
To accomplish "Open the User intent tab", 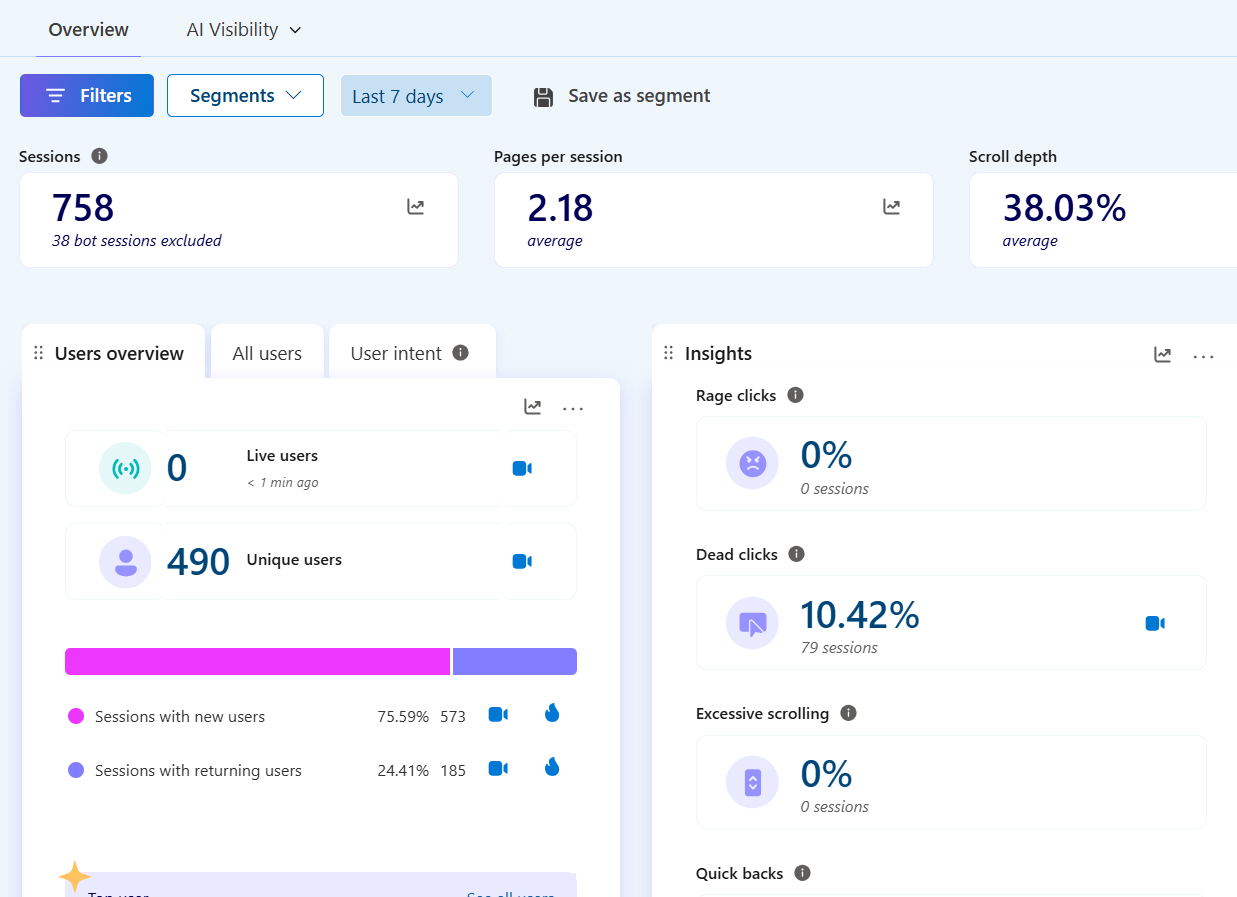I will pyautogui.click(x=396, y=353).
